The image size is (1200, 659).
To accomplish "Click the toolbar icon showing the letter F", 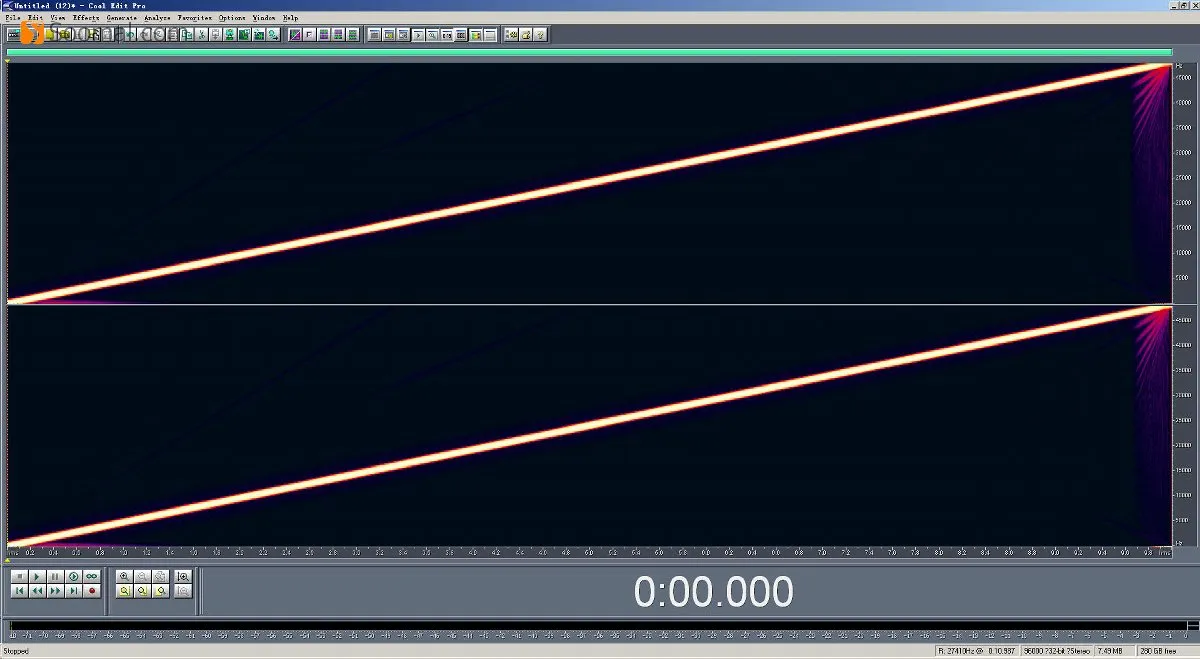I will click(x=309, y=34).
